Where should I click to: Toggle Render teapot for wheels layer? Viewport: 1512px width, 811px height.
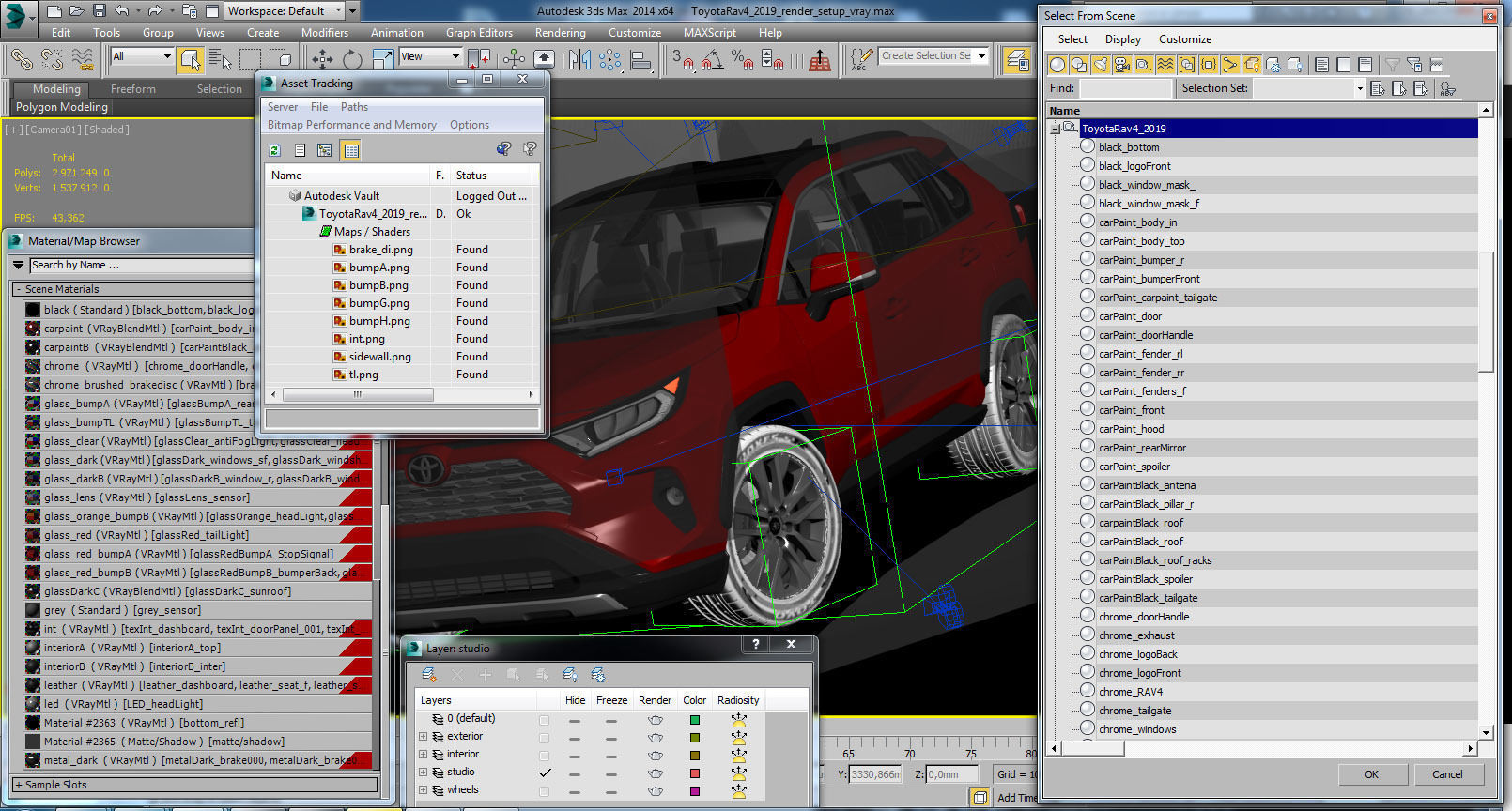pyautogui.click(x=655, y=791)
